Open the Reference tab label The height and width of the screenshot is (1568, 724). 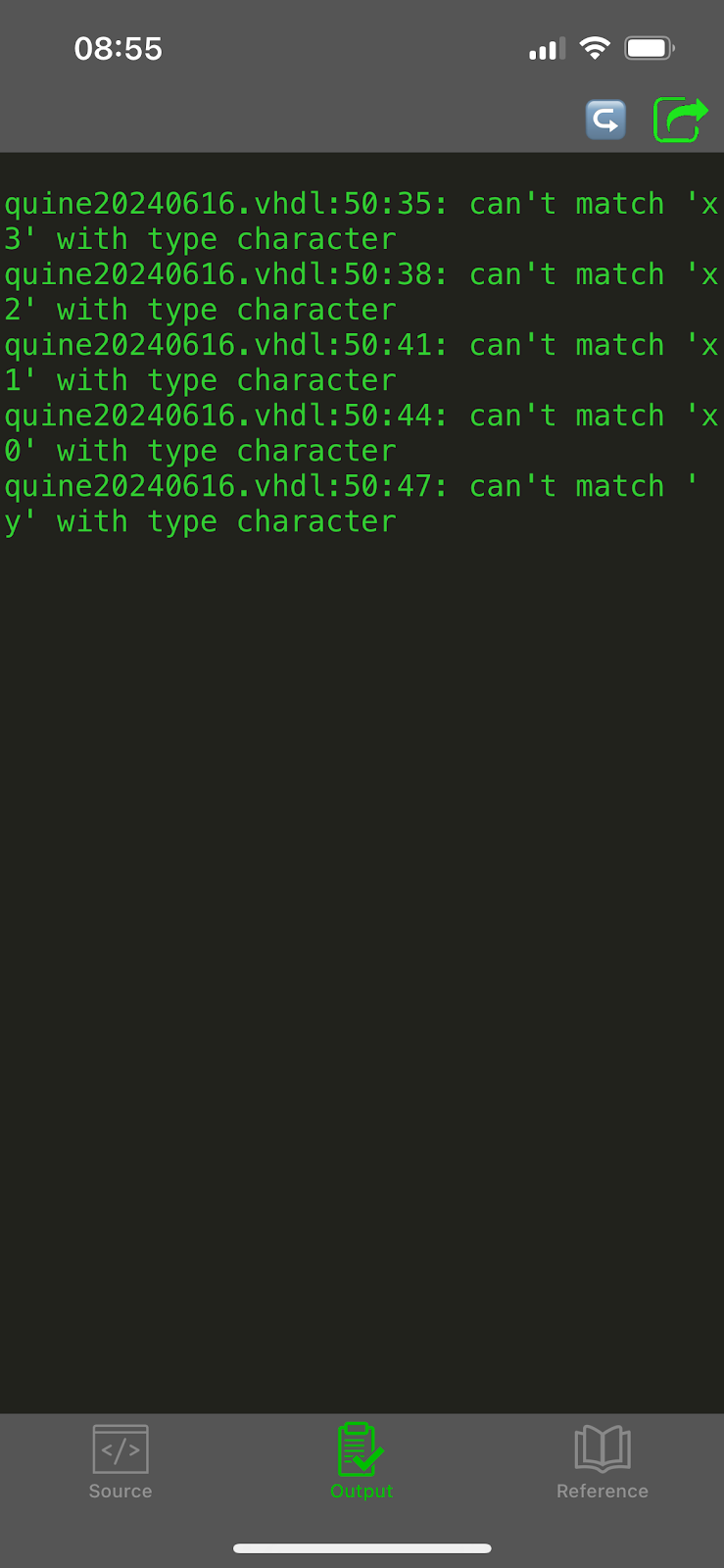coord(602,1491)
